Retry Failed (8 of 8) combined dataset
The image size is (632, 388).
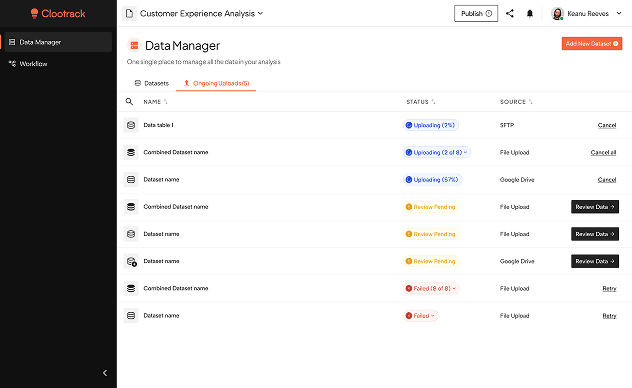pos(609,288)
